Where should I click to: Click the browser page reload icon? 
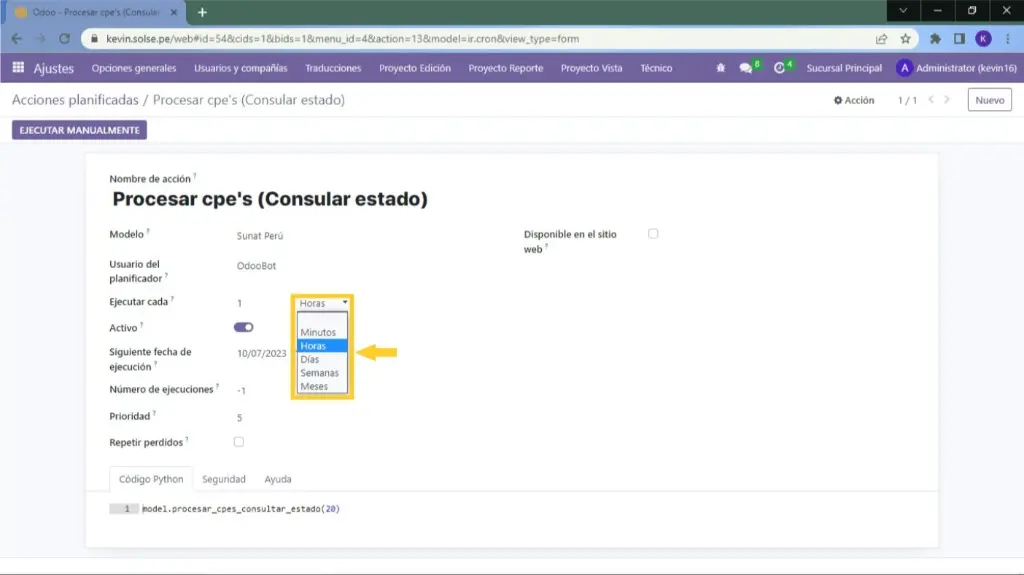tap(65, 39)
